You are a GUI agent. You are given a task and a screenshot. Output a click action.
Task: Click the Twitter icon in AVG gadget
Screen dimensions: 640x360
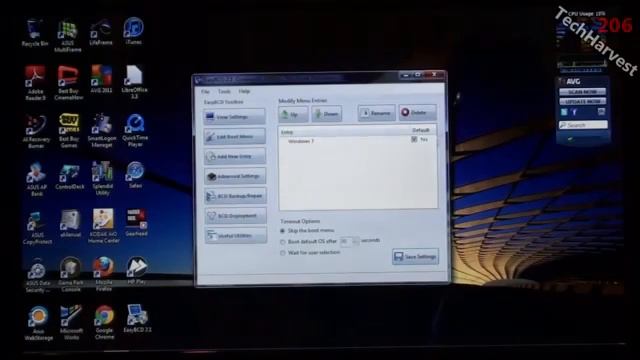click(564, 112)
